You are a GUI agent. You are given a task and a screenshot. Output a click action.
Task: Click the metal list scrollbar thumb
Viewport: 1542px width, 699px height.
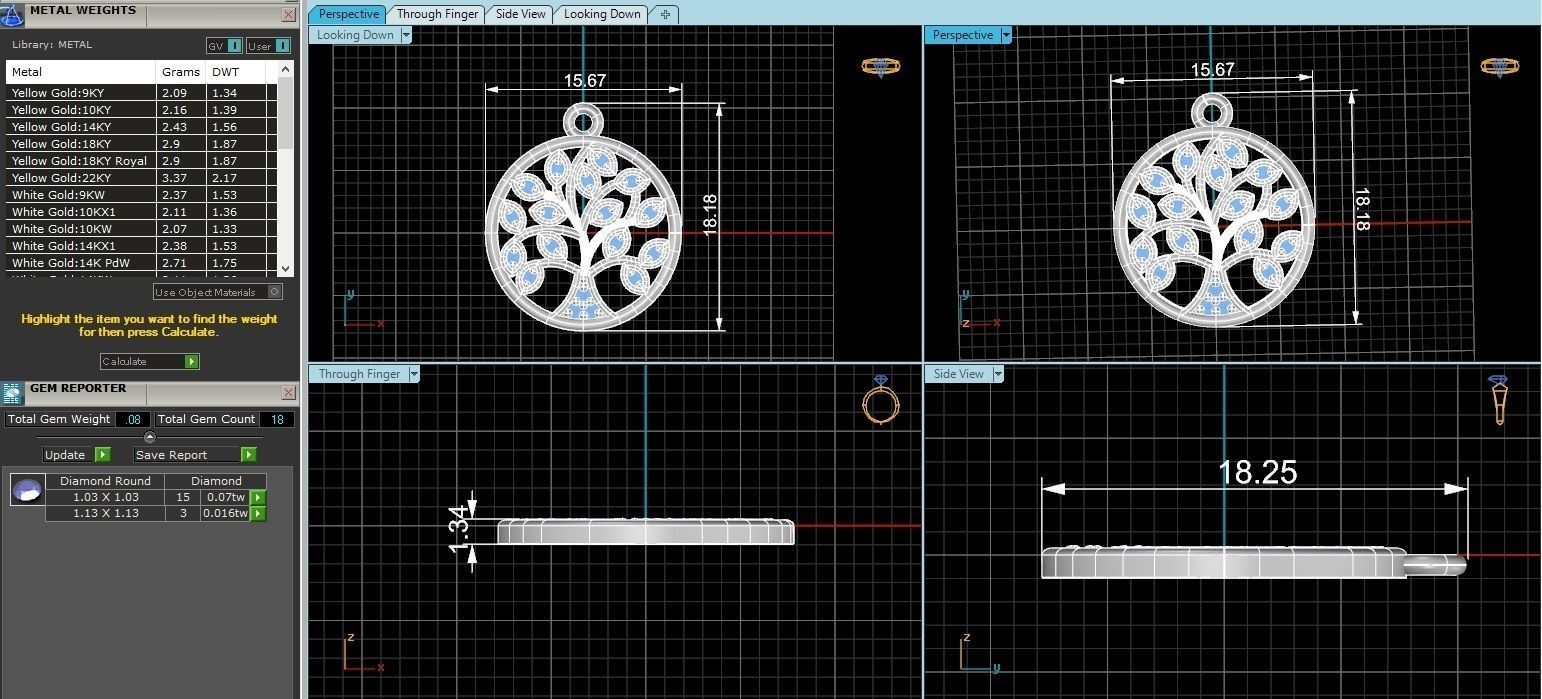pyautogui.click(x=286, y=116)
